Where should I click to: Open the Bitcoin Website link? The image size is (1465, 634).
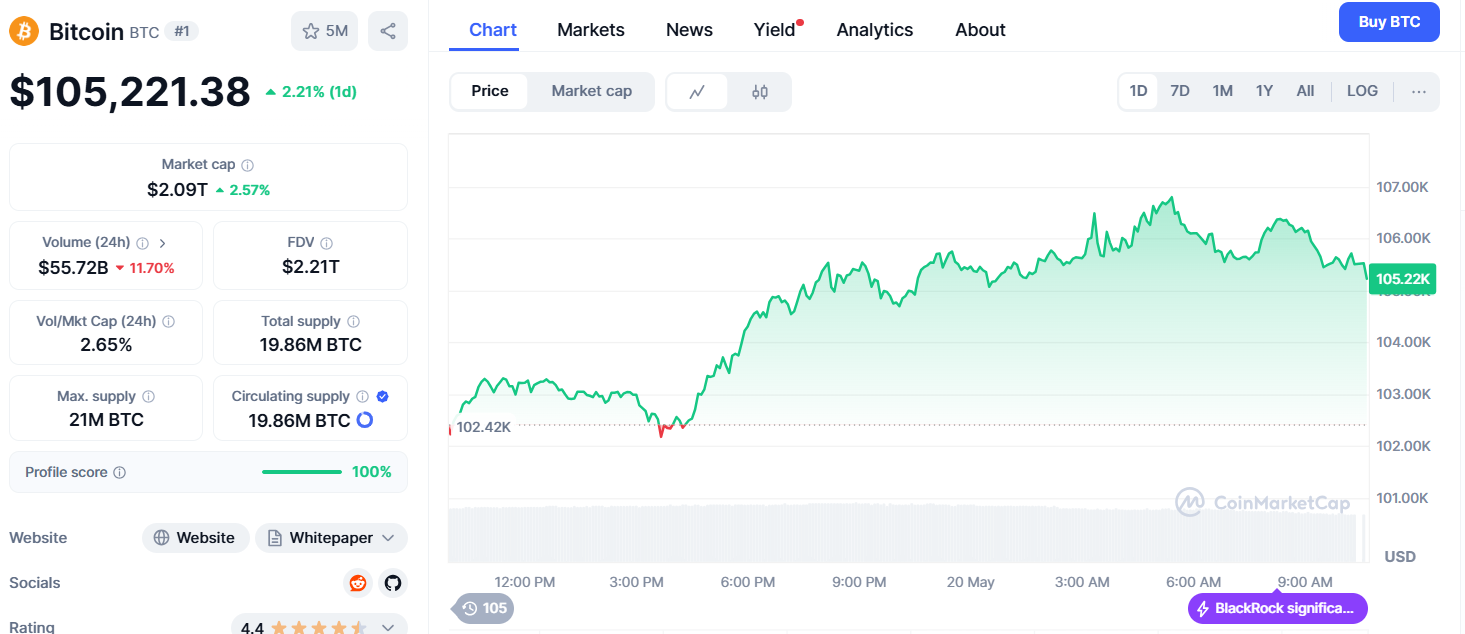[195, 538]
